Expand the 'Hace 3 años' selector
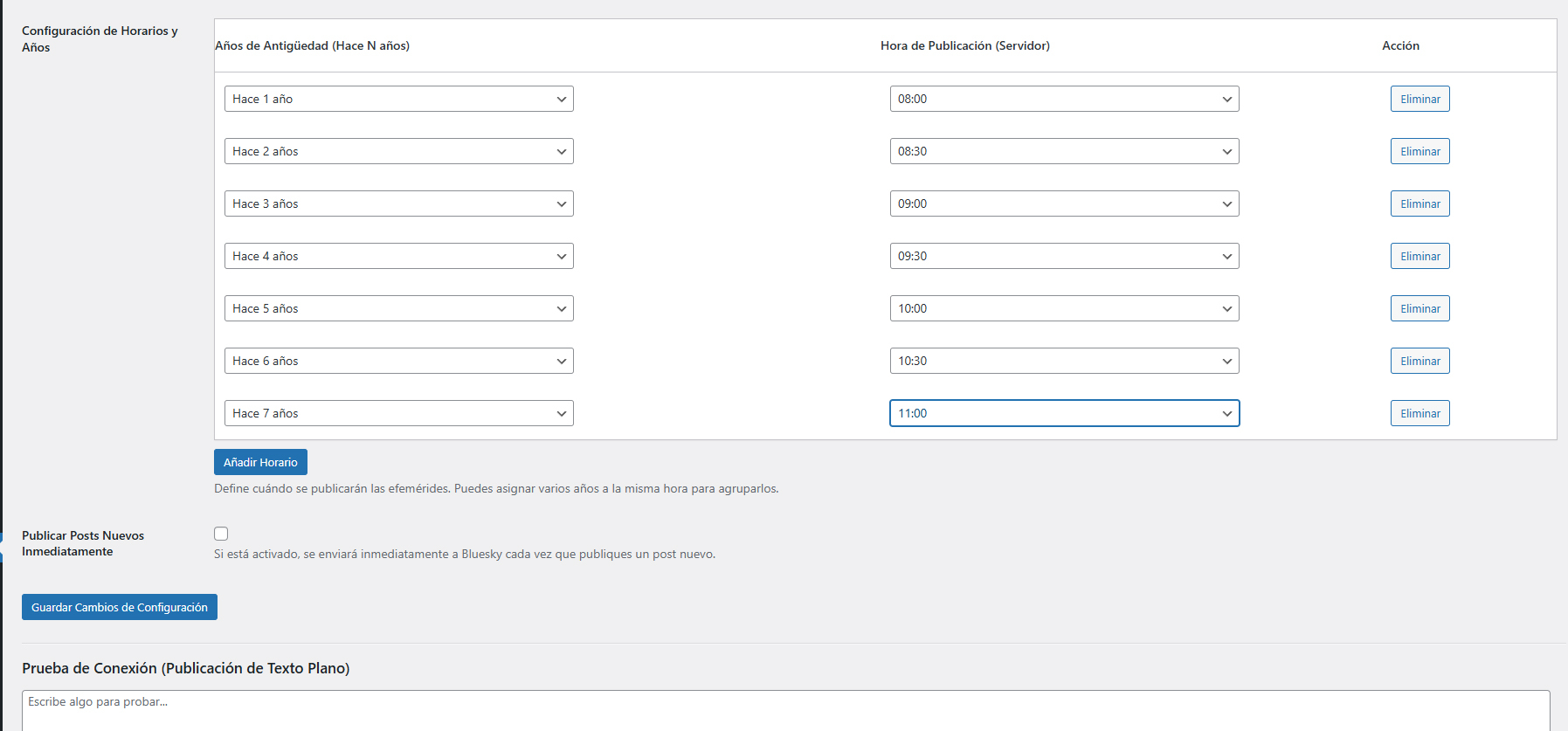The image size is (1568, 731). click(398, 203)
